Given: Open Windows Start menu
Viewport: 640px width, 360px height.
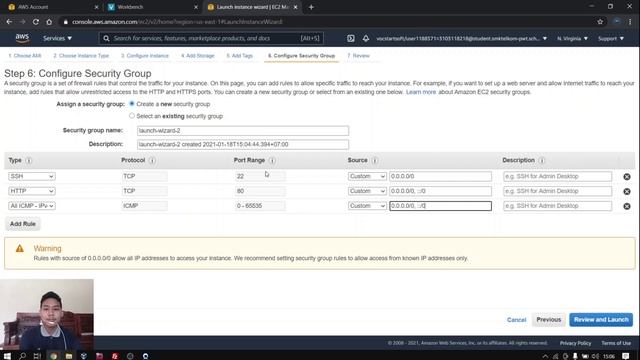Looking at the screenshot, I should click(7, 356).
